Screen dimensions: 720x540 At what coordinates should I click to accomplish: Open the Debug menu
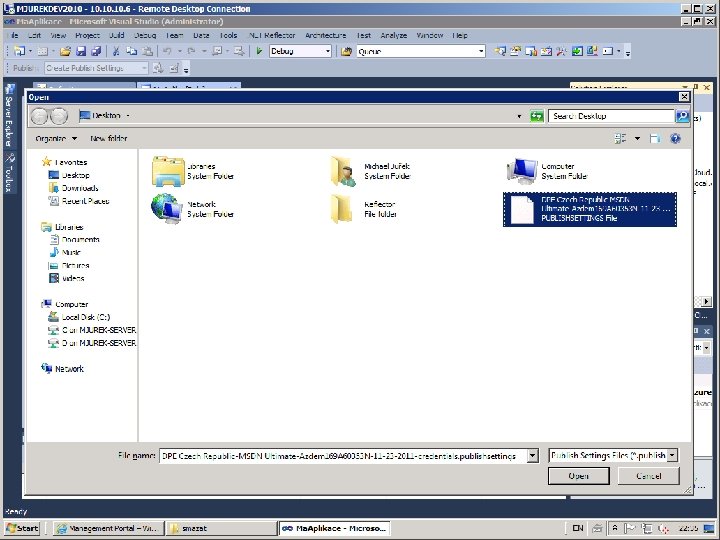[145, 35]
